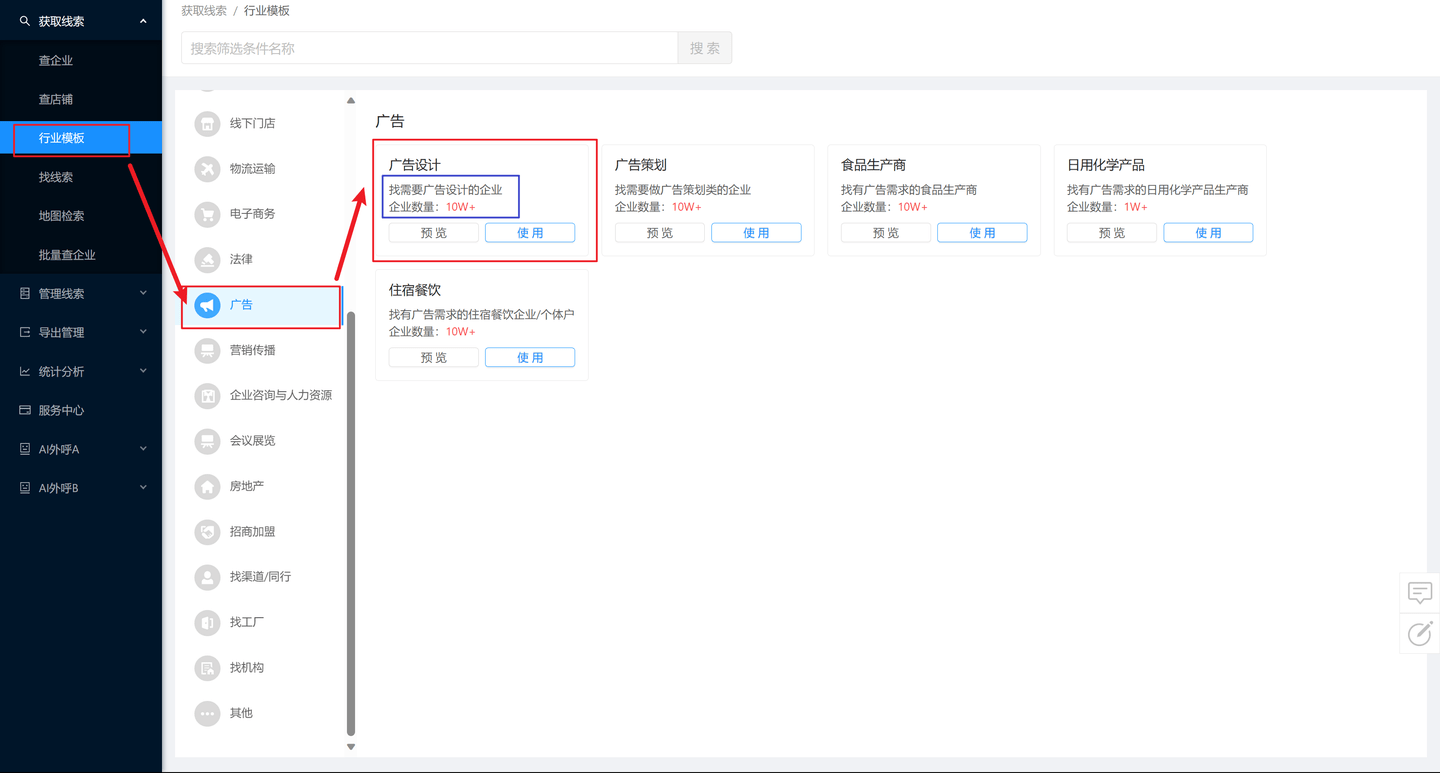Open the chat message icon on right edge
Screen dimensions: 1440x773
1419,592
